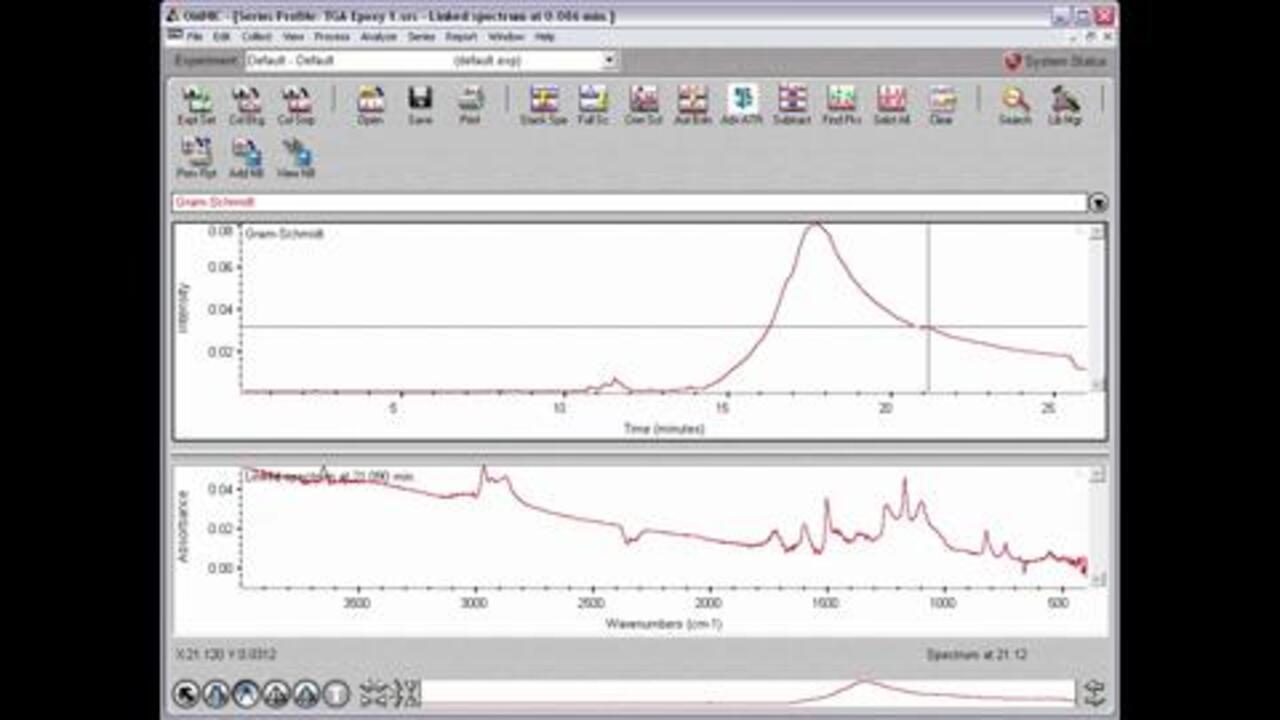Open the Lib Mgr library manager
This screenshot has width=1280, height=720.
1065,104
